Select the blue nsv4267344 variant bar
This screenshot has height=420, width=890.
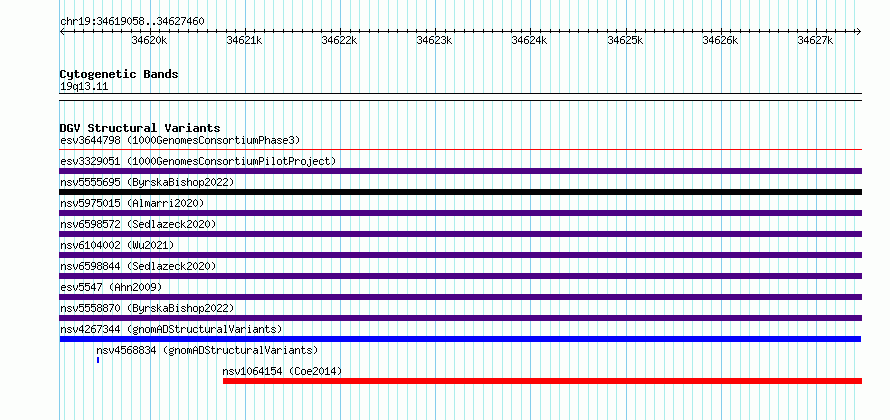coord(460,339)
